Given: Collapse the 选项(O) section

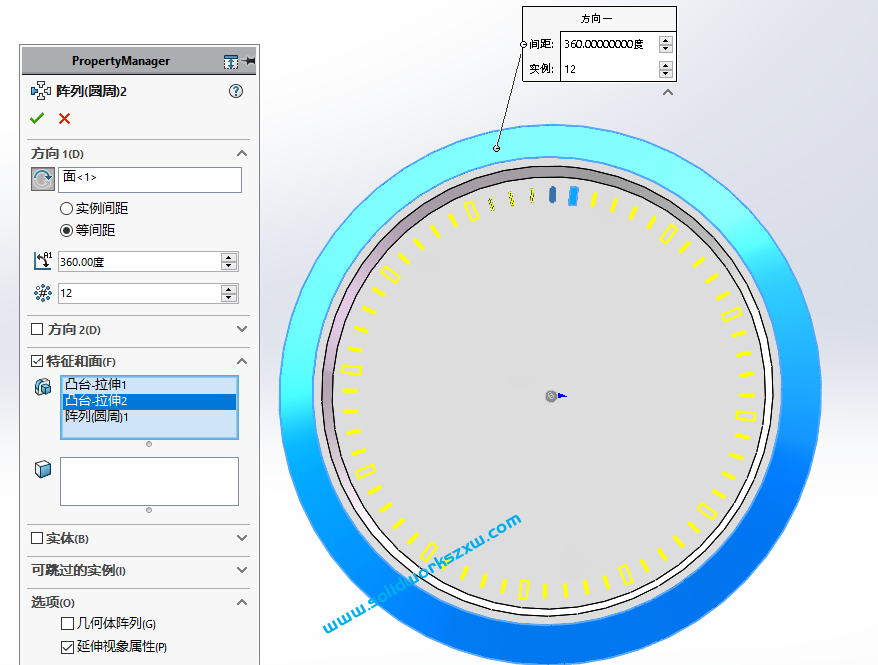Looking at the screenshot, I should (x=240, y=602).
